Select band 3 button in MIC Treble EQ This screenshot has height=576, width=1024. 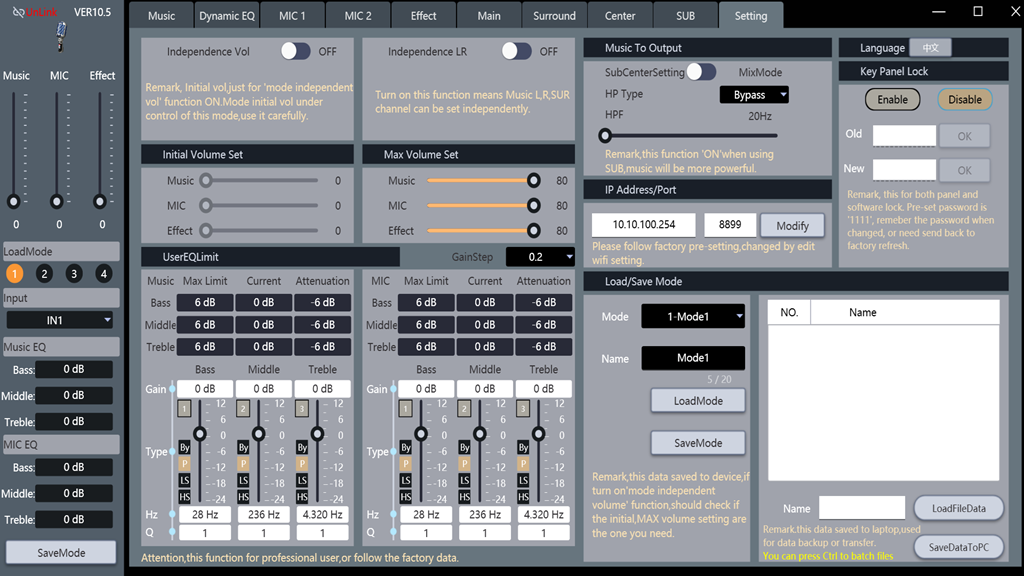(x=523, y=409)
